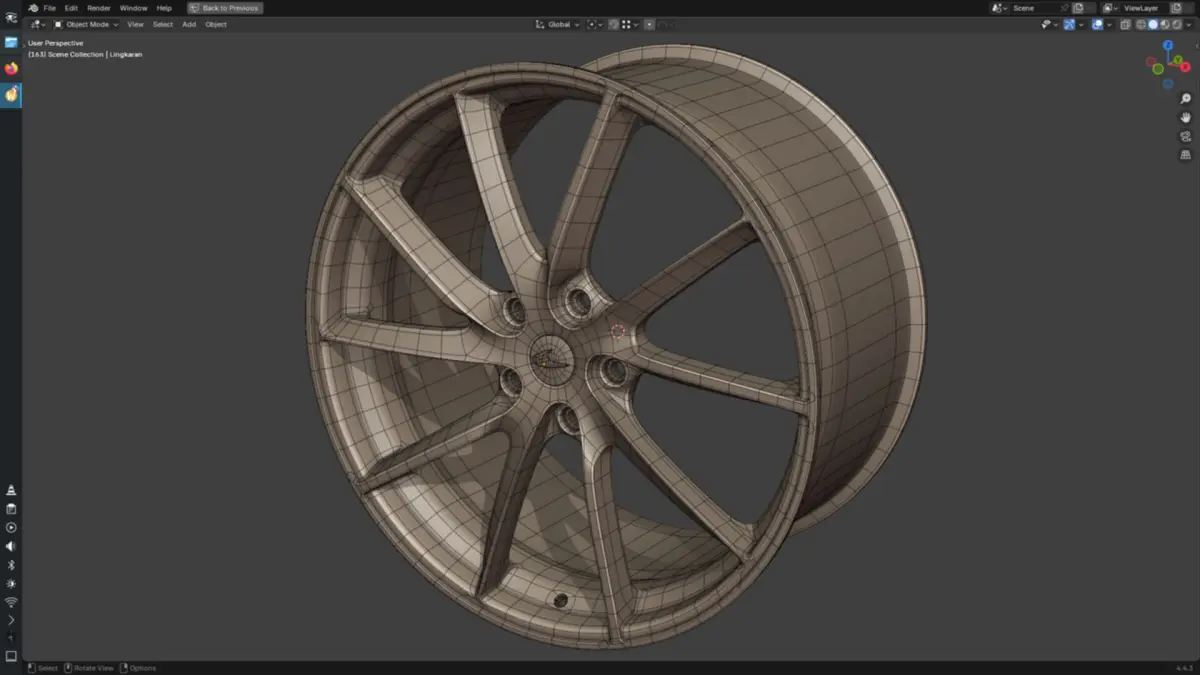Click the Blender logo icon
This screenshot has width=1200, height=675.
(33, 8)
